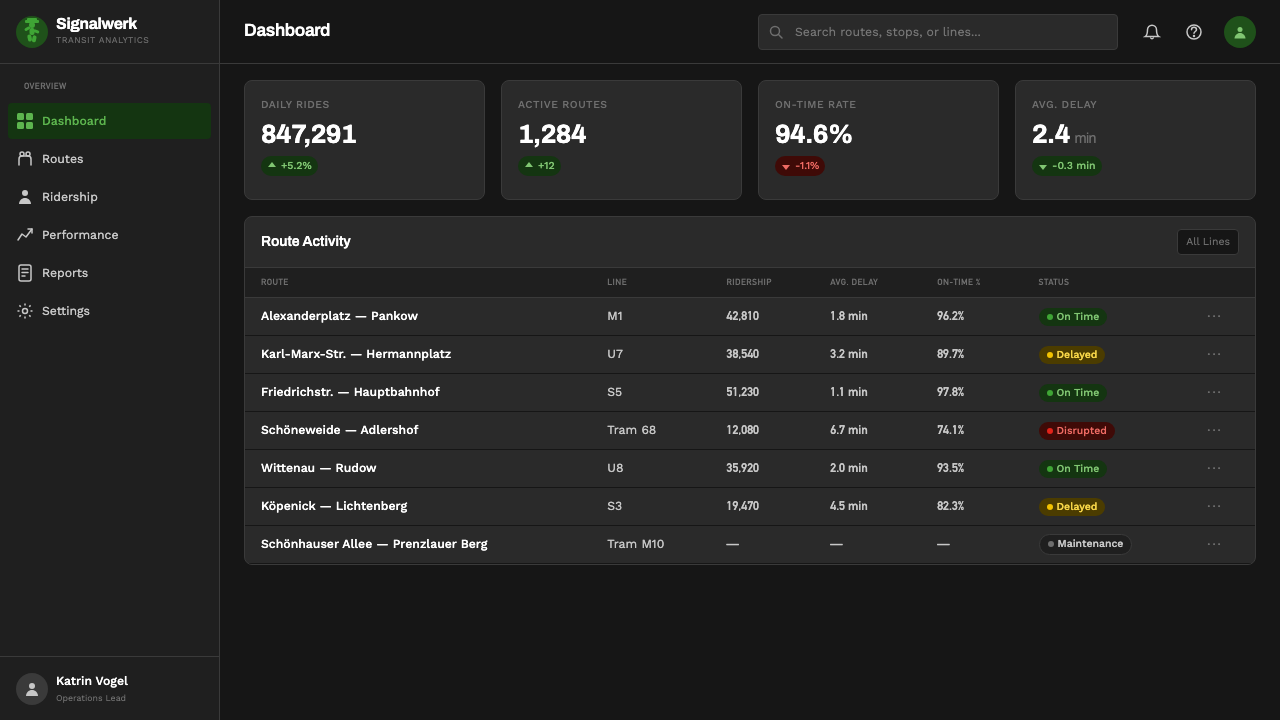Open Performance via its trend icon
The width and height of the screenshot is (1280, 720).
tap(25, 235)
